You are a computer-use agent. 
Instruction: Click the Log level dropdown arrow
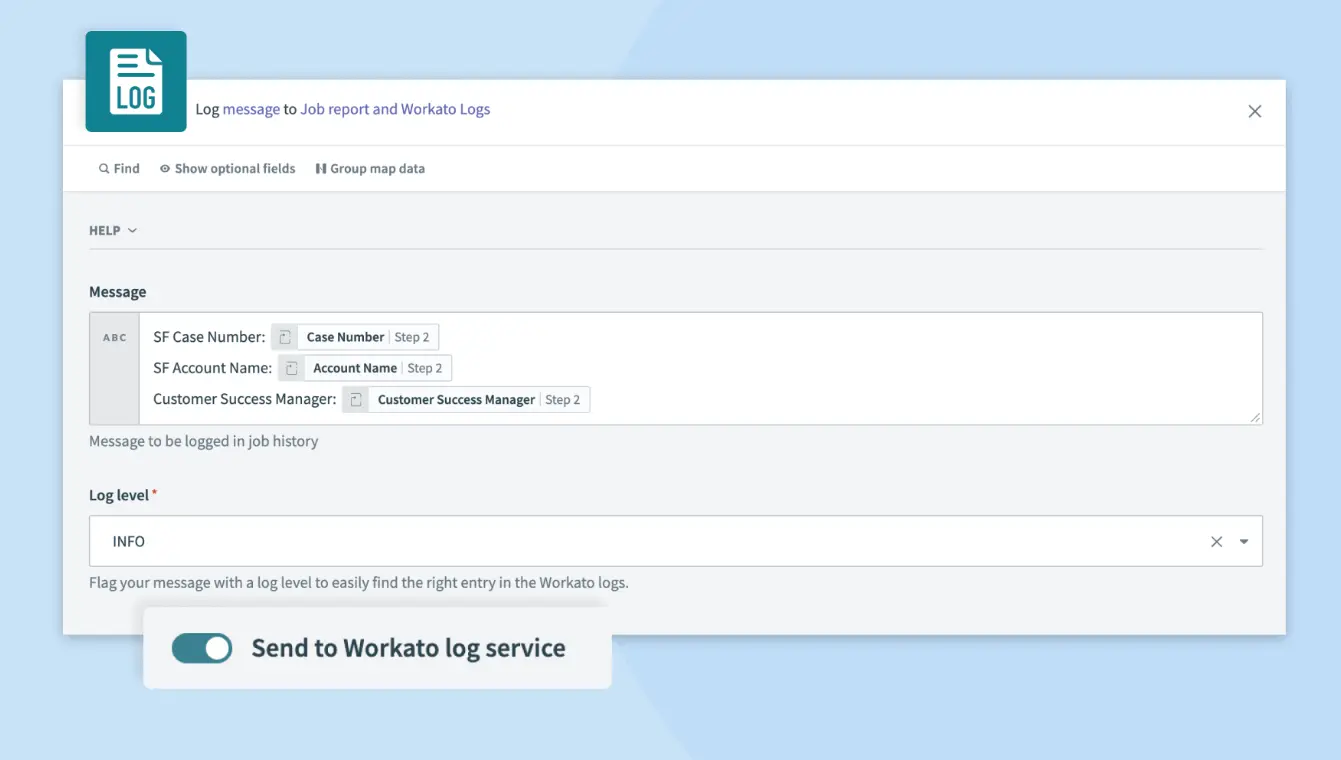[1244, 541]
